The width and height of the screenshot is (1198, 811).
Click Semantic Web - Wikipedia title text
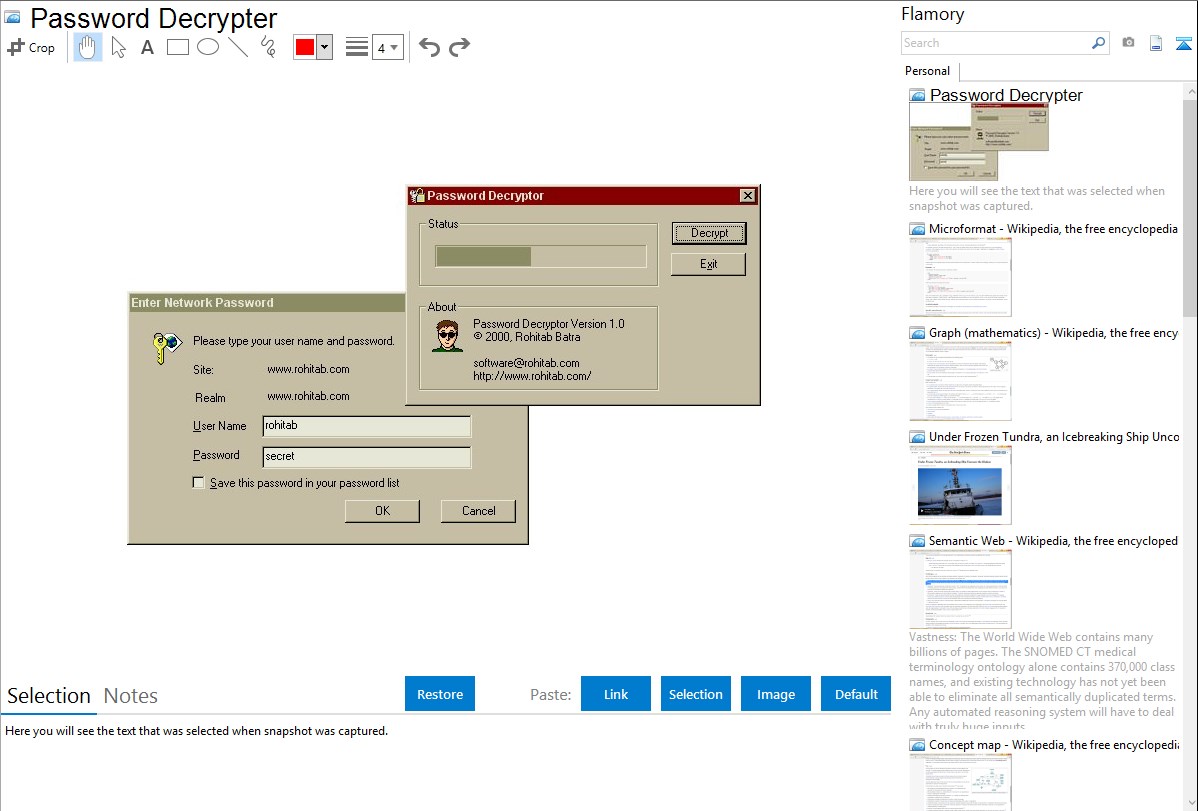1053,540
